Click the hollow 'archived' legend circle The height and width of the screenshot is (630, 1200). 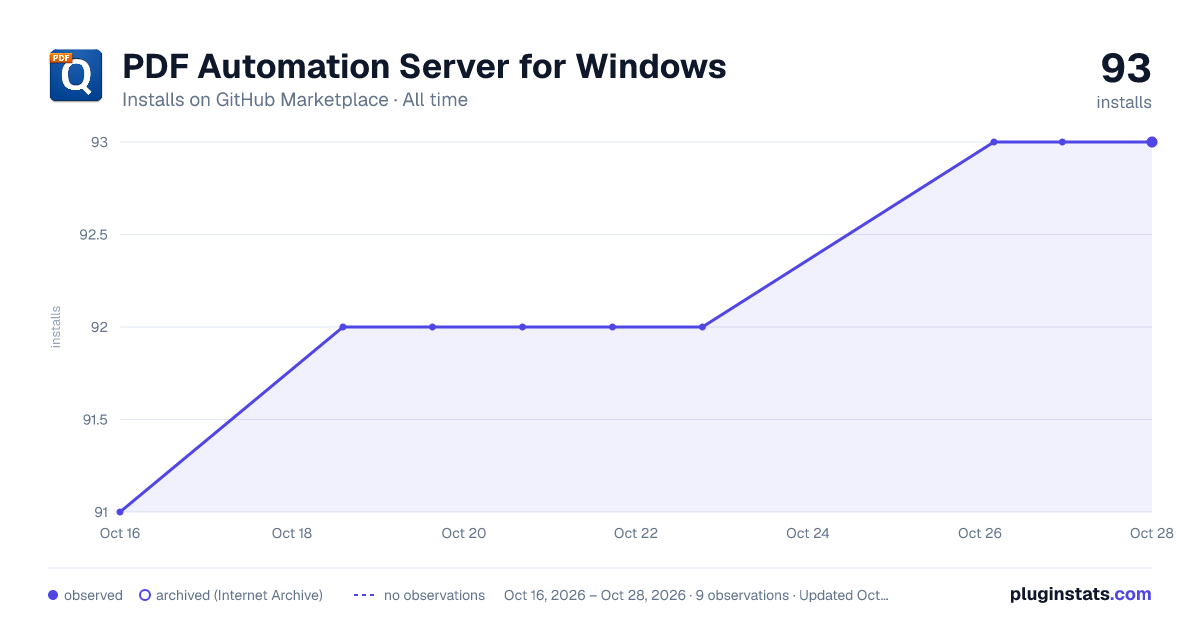(145, 595)
